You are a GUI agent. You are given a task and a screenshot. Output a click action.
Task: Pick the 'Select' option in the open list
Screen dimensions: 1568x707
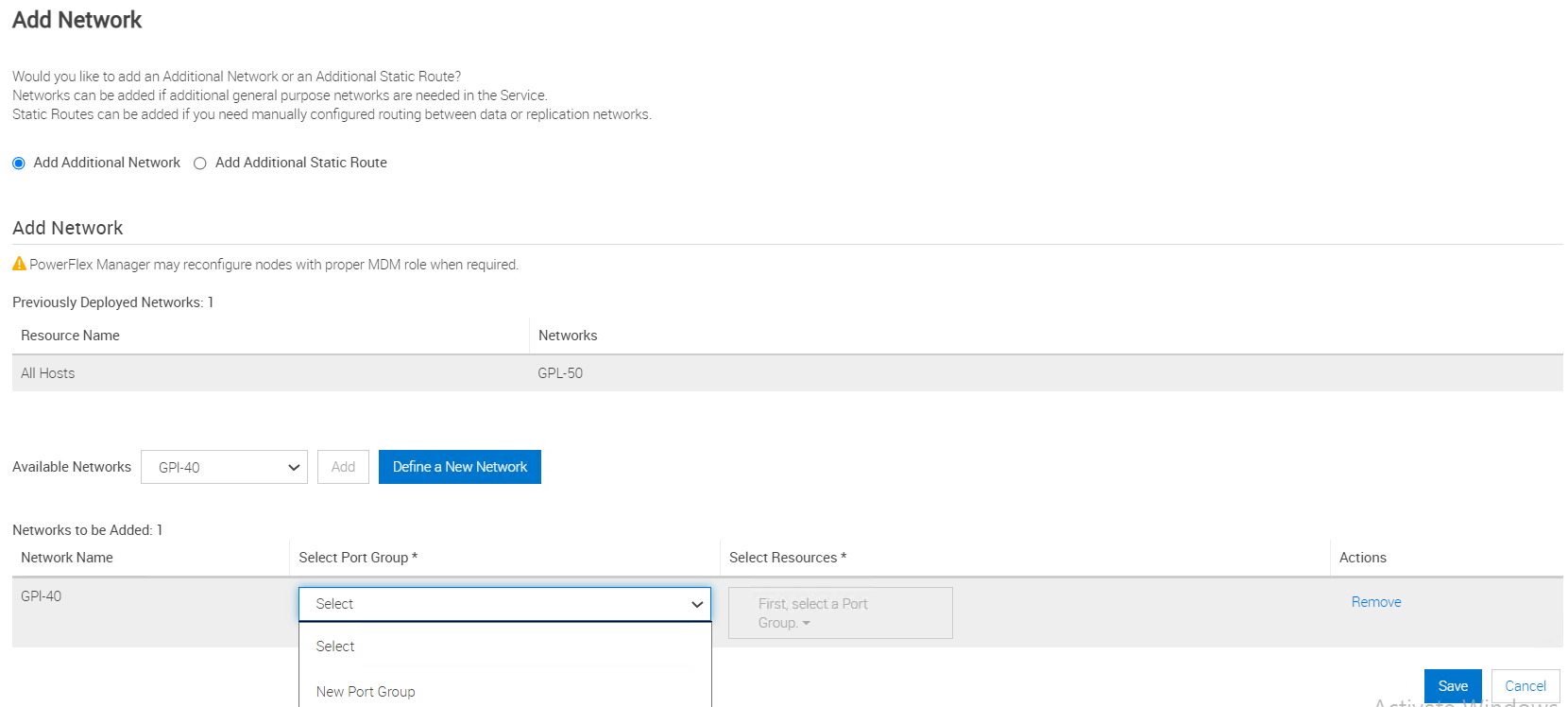click(x=335, y=647)
